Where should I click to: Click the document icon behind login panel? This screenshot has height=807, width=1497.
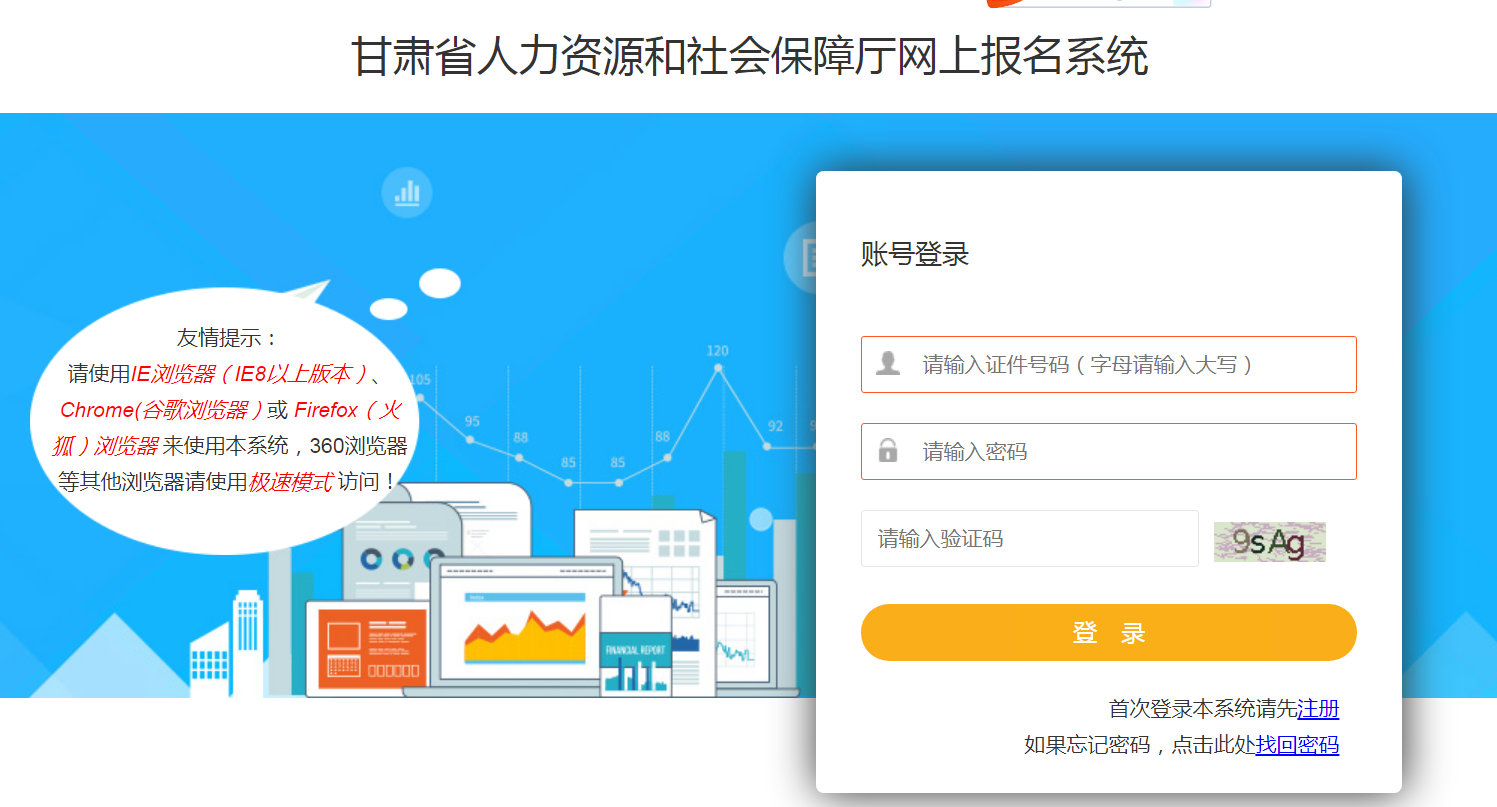point(801,257)
